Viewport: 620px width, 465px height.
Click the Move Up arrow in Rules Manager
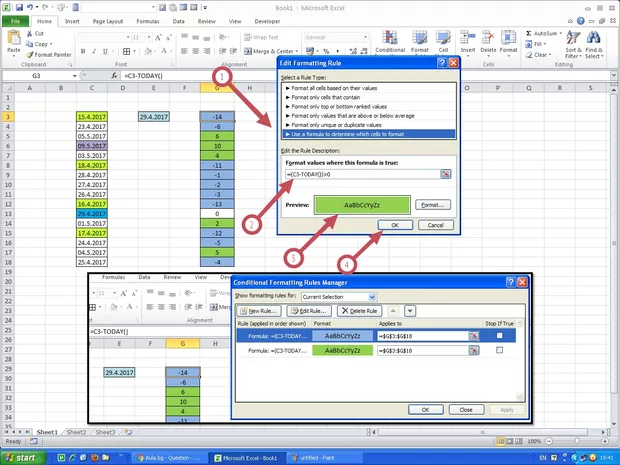click(x=393, y=311)
